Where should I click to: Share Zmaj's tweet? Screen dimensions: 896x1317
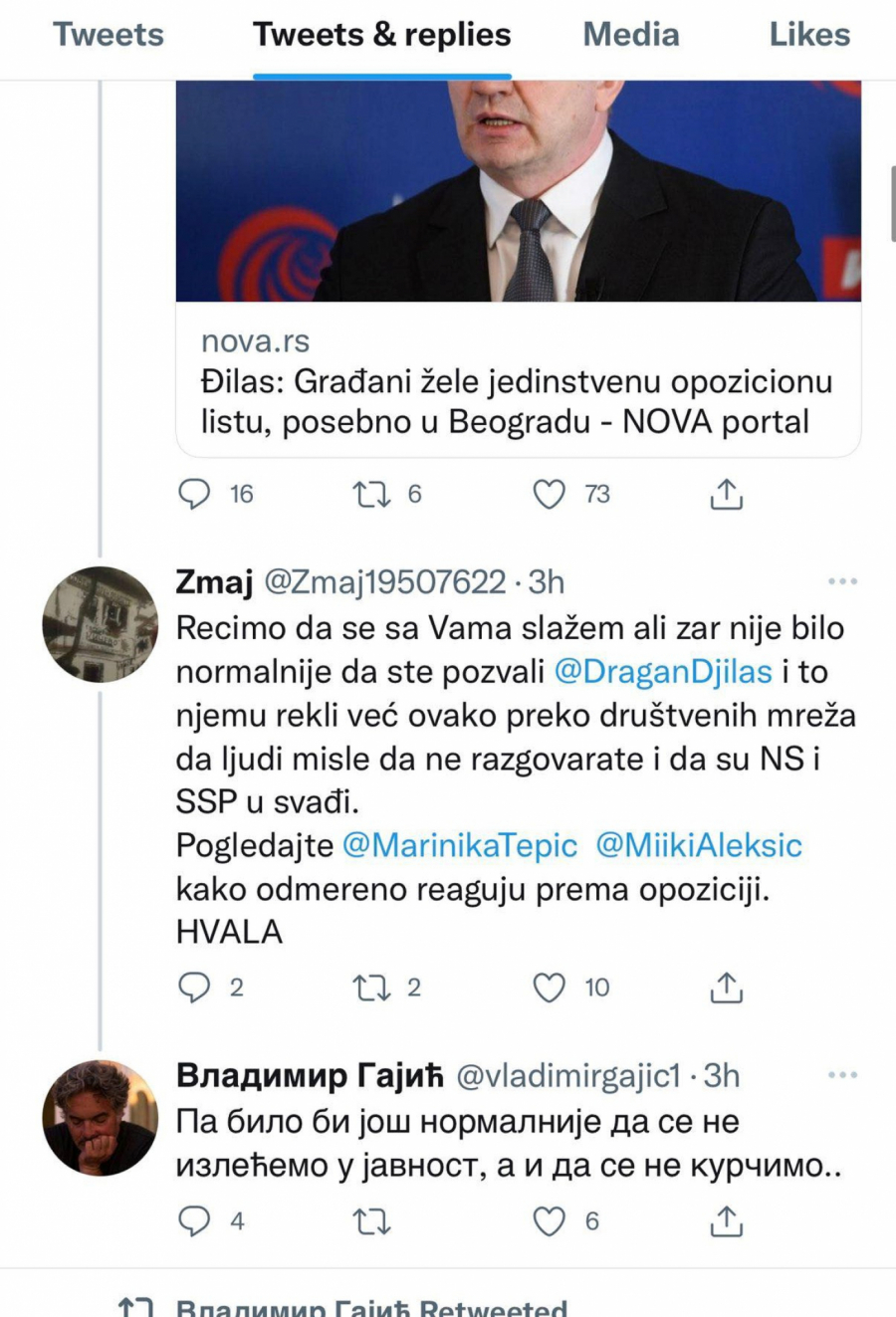(x=727, y=988)
